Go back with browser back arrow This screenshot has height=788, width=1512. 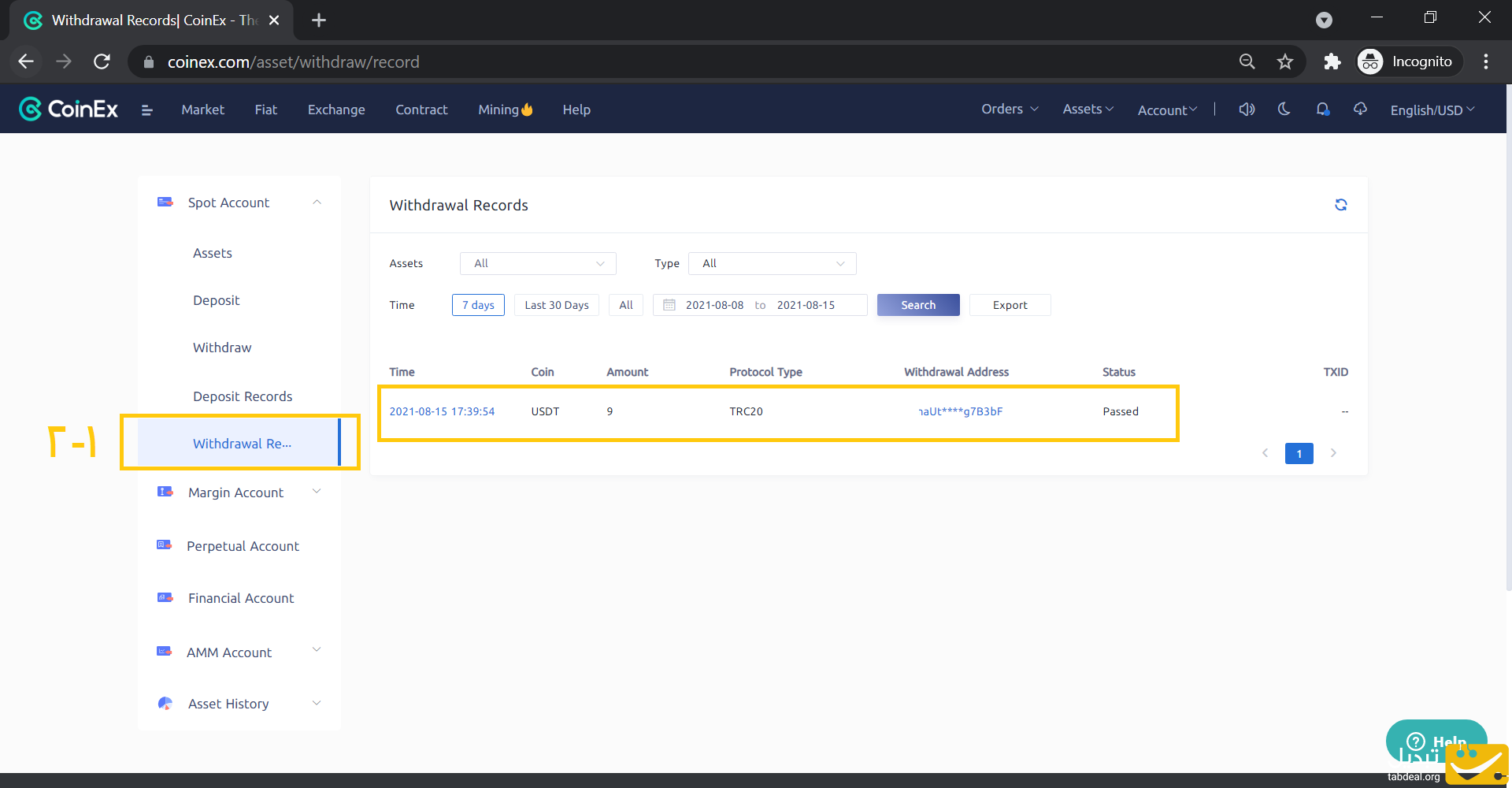pyautogui.click(x=26, y=61)
